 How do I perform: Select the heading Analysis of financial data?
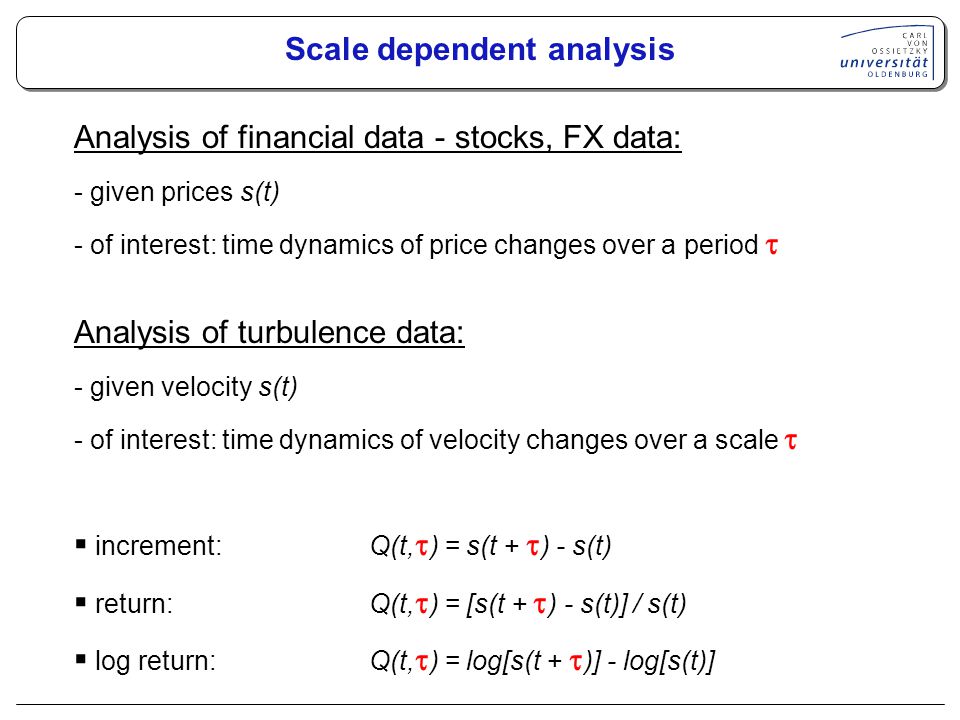(x=378, y=138)
